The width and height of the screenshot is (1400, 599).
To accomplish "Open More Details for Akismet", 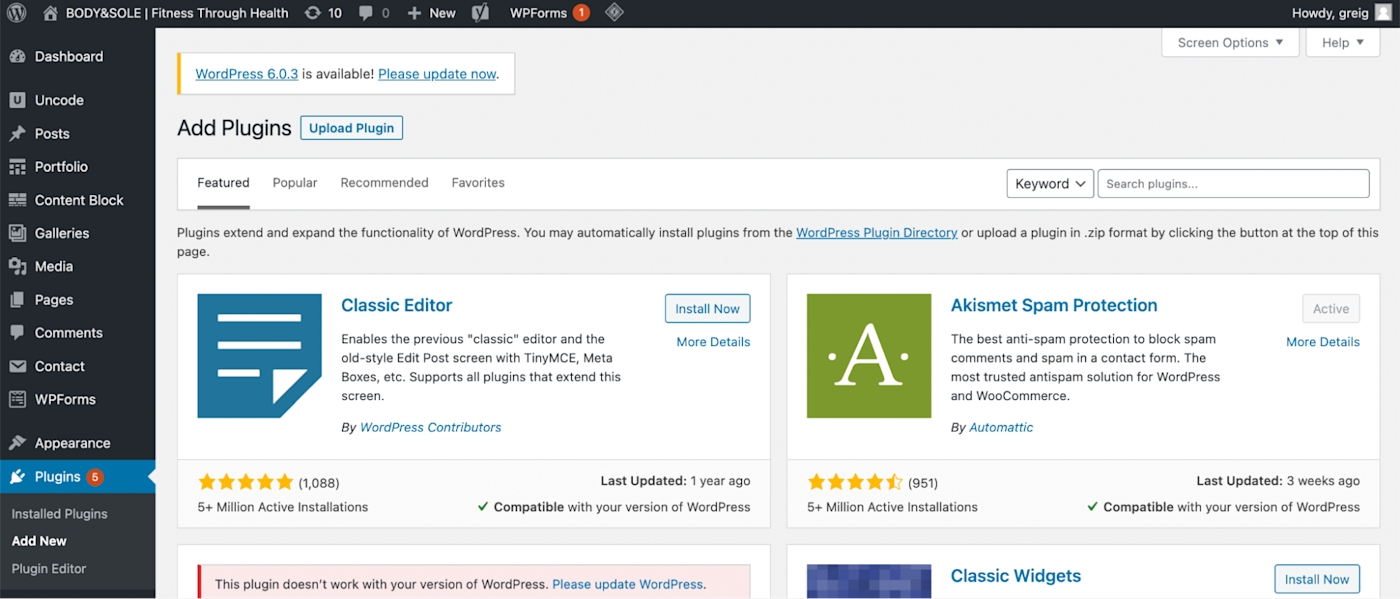I will [1323, 342].
